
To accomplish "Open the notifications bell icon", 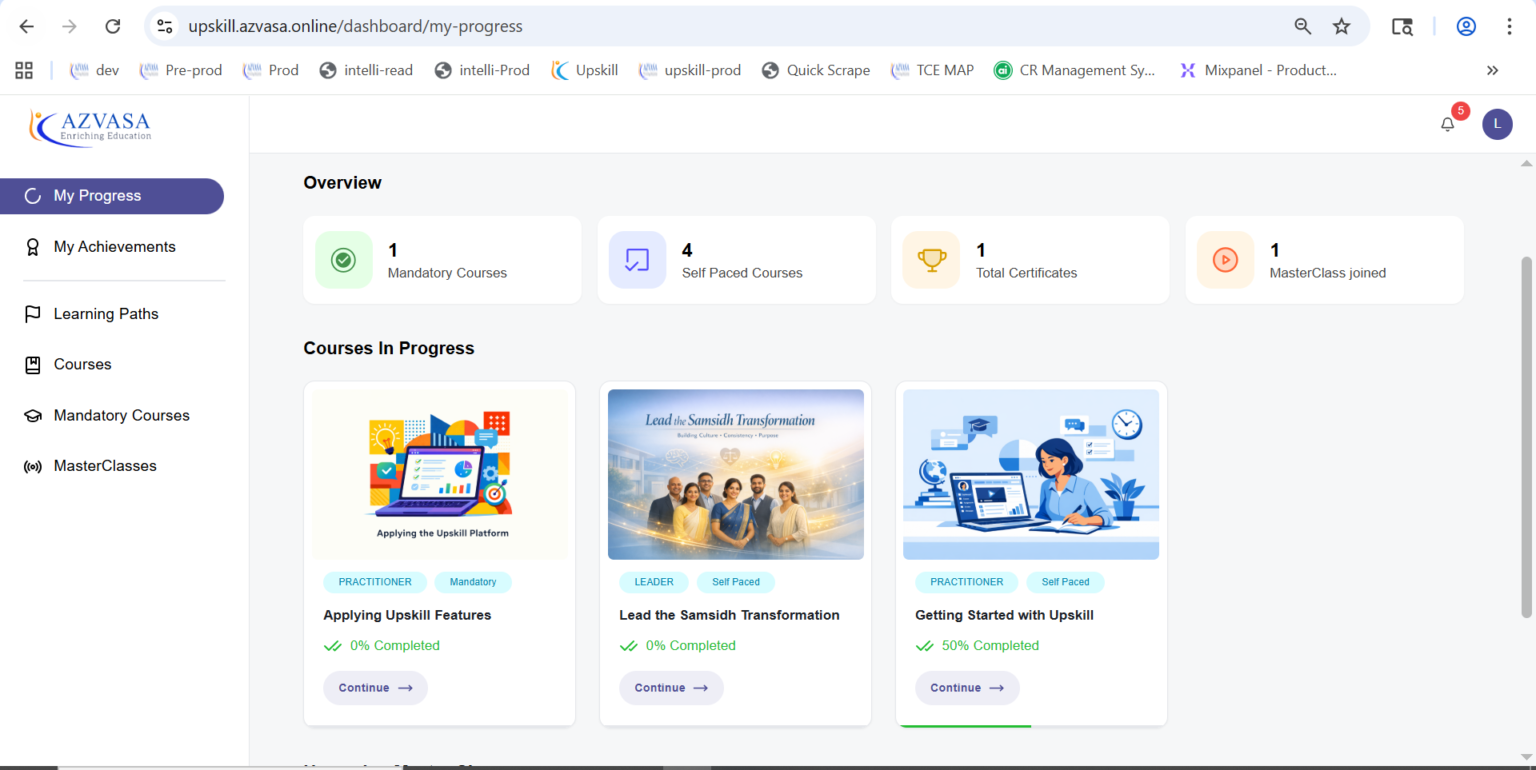I will click(1447, 124).
